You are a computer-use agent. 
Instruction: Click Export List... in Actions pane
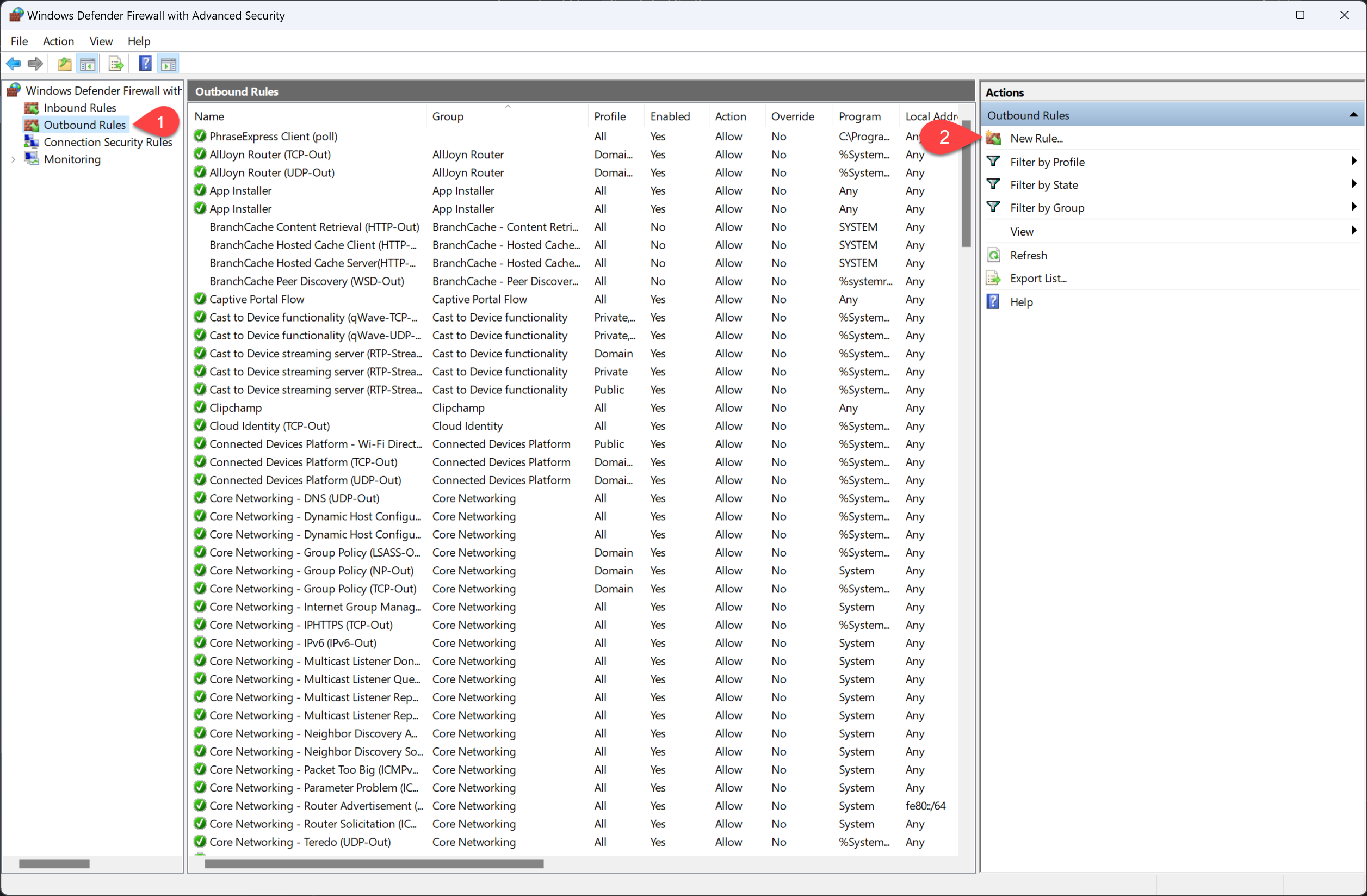click(x=1037, y=279)
